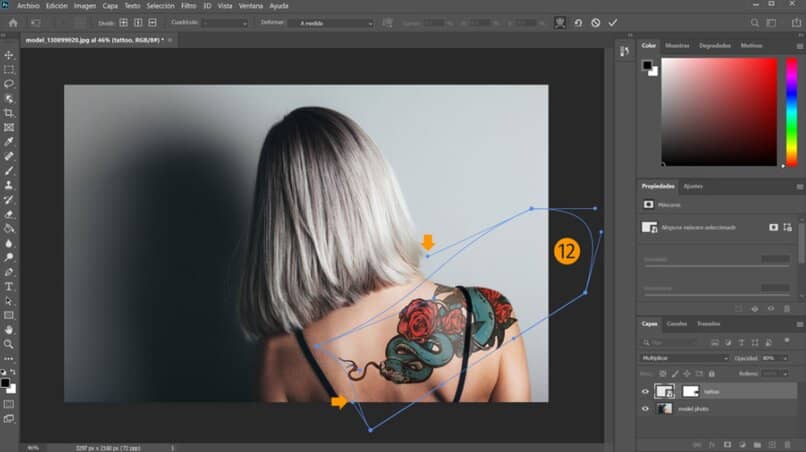Select the Move tool
The height and width of the screenshot is (452, 806).
point(9,55)
